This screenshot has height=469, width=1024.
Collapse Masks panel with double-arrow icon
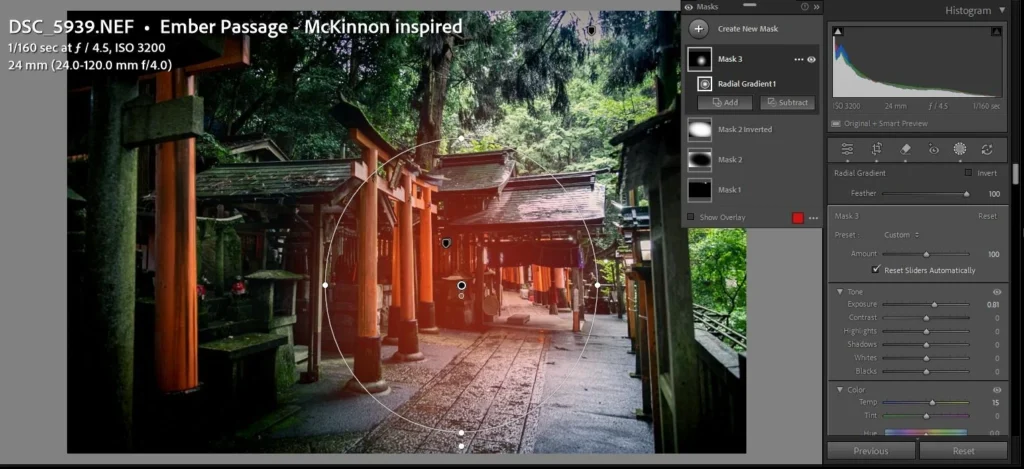[816, 7]
